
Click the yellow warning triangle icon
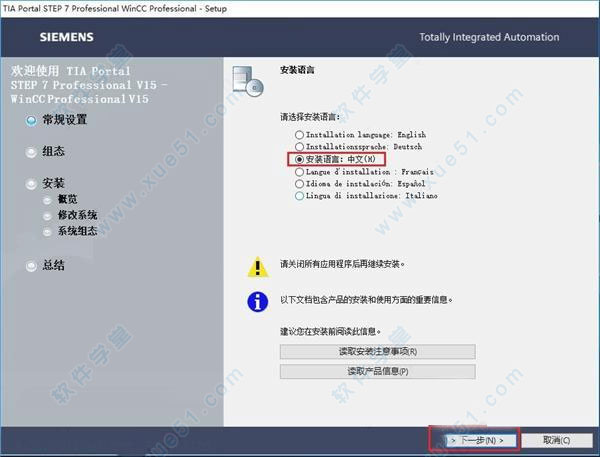(258, 266)
